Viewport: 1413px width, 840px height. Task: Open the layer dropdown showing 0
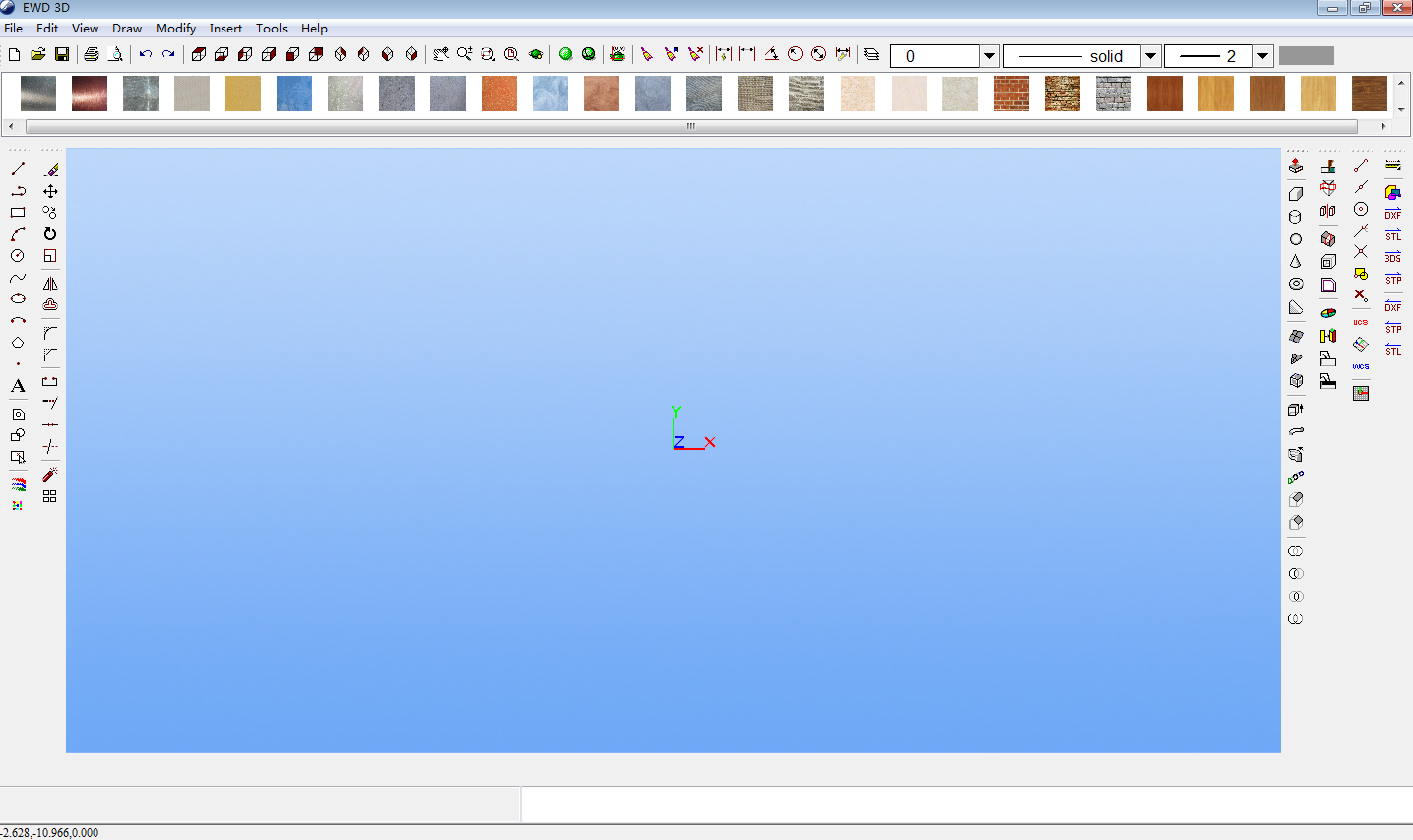[x=990, y=56]
